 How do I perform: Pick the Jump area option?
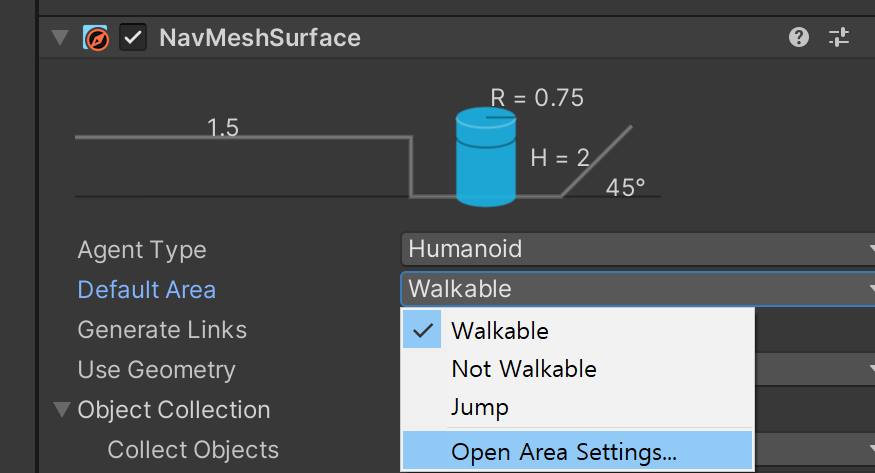point(480,407)
